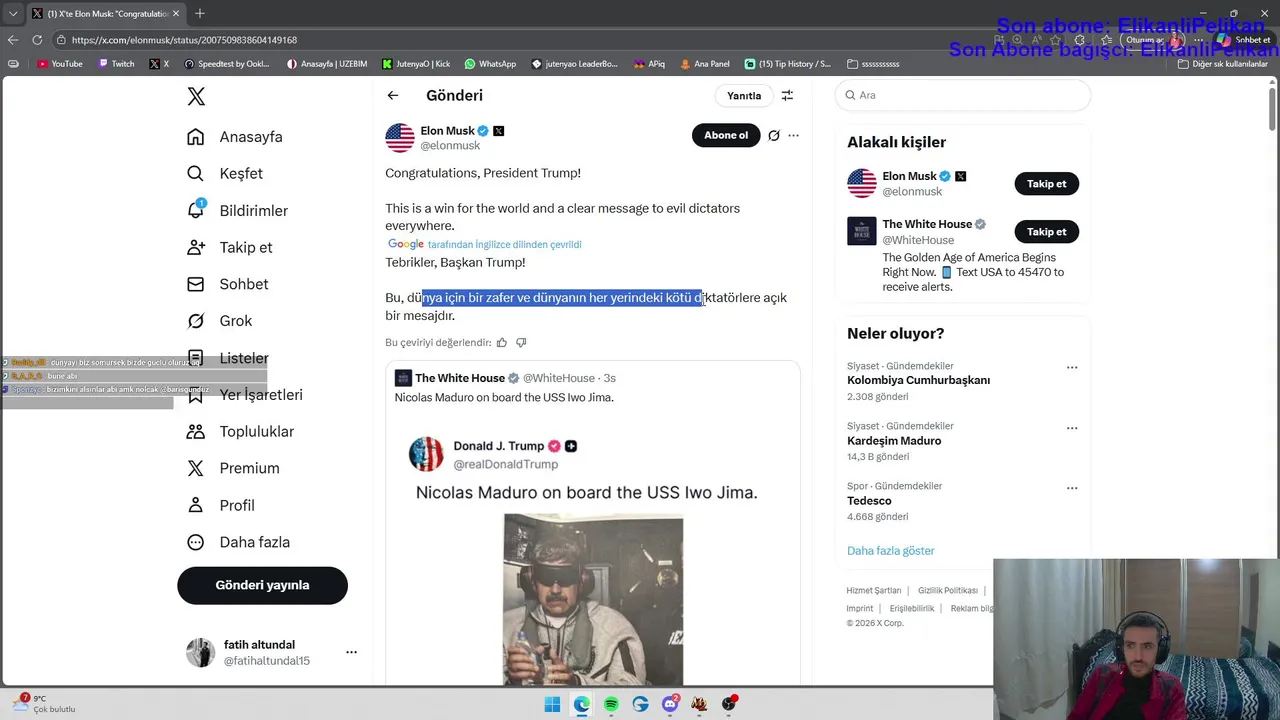
Task: Open the WhatsApp bookmark
Action: click(x=490, y=64)
